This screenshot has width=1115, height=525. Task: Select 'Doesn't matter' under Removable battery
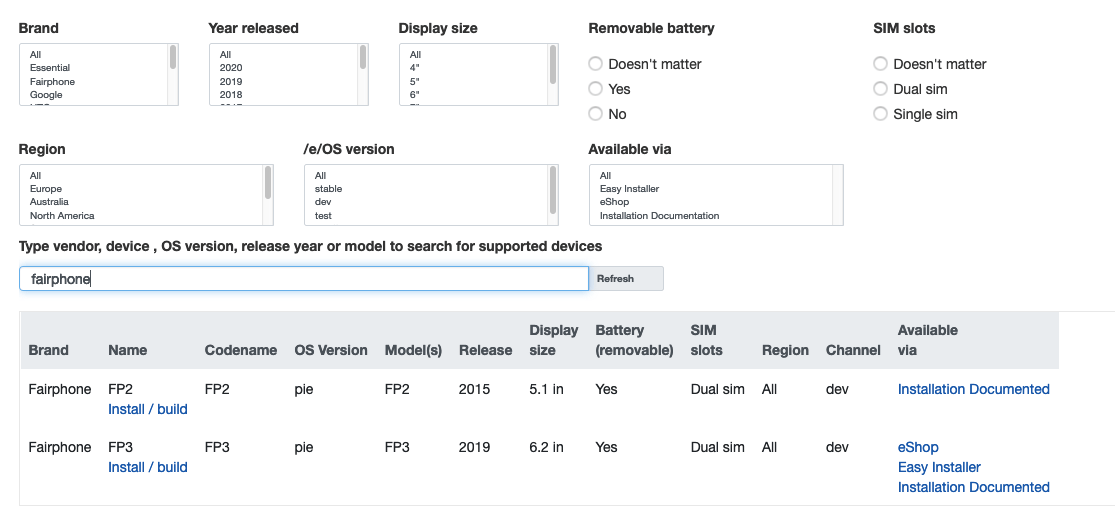click(595, 64)
